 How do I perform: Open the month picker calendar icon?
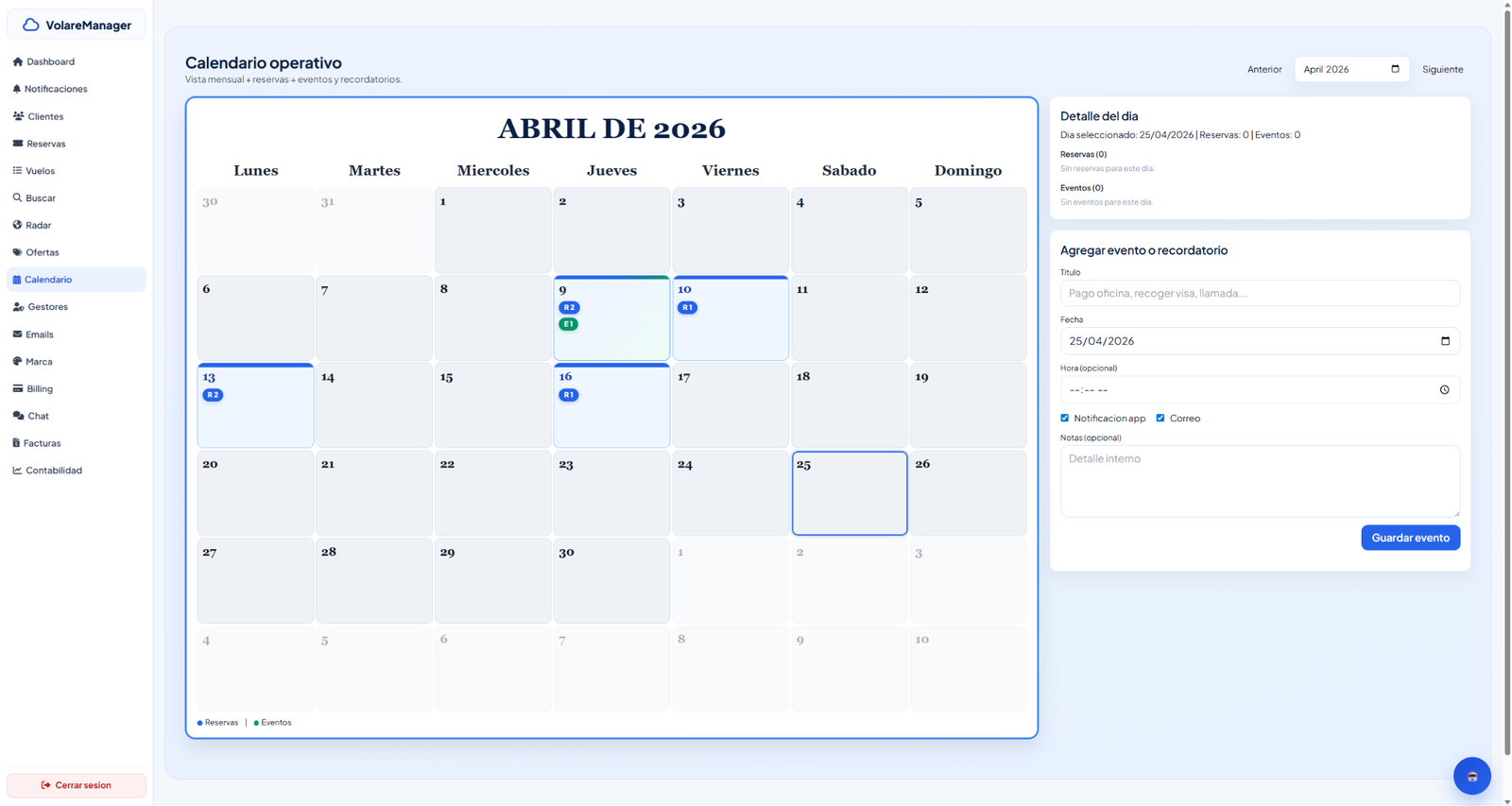[1395, 69]
